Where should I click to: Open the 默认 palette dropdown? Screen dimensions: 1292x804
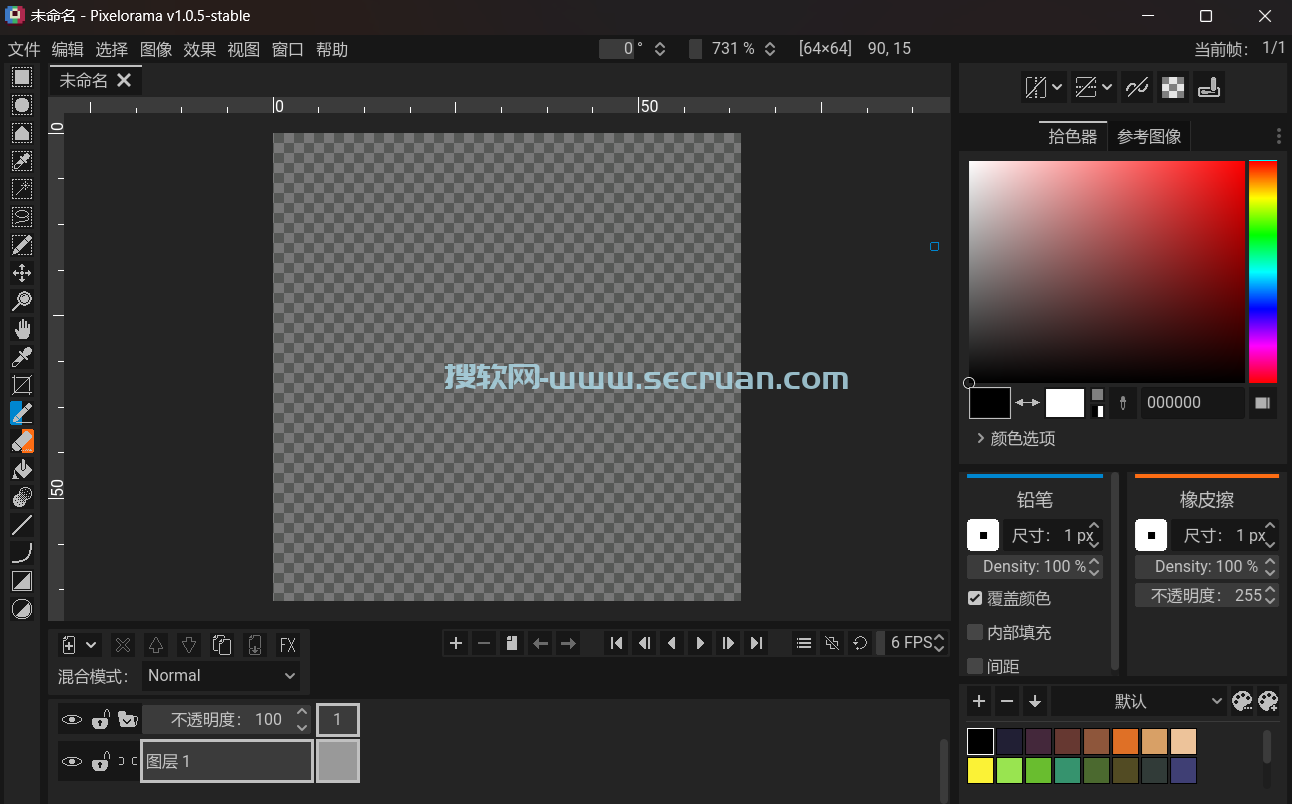pos(1139,701)
